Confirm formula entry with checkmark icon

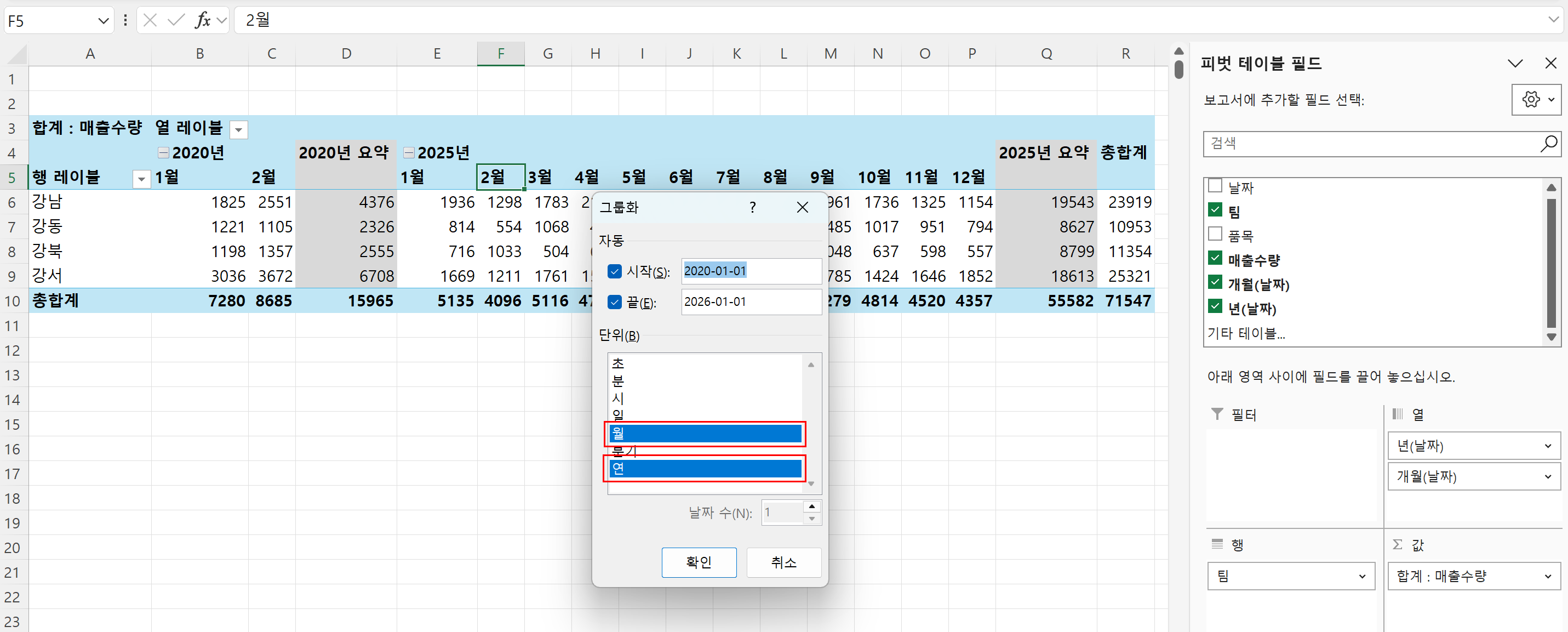click(176, 21)
